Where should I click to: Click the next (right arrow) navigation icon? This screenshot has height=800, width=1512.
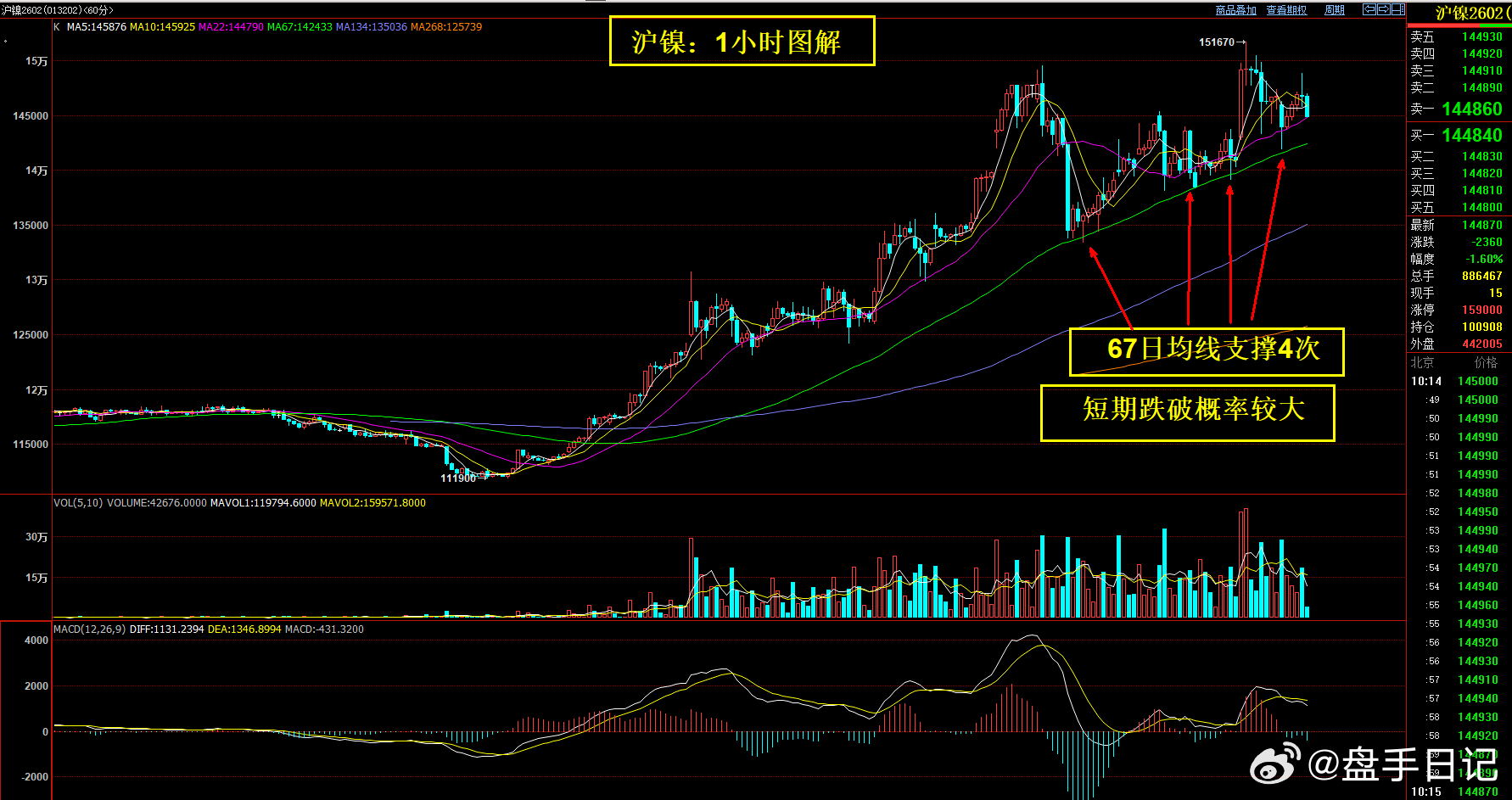[x=1383, y=9]
